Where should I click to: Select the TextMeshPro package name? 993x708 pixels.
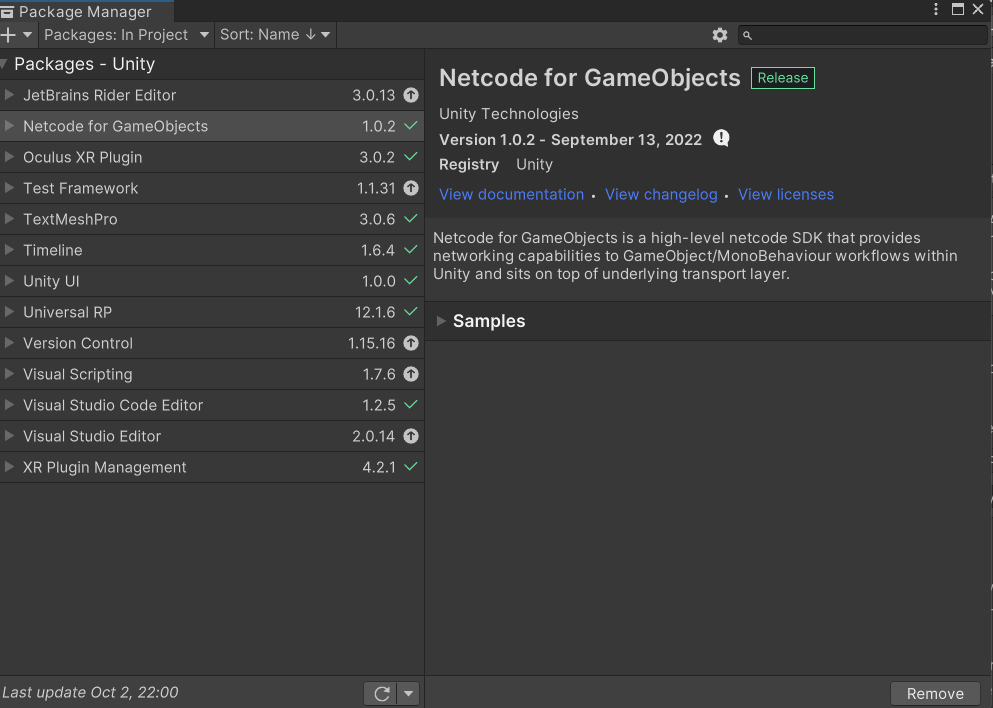click(x=70, y=219)
